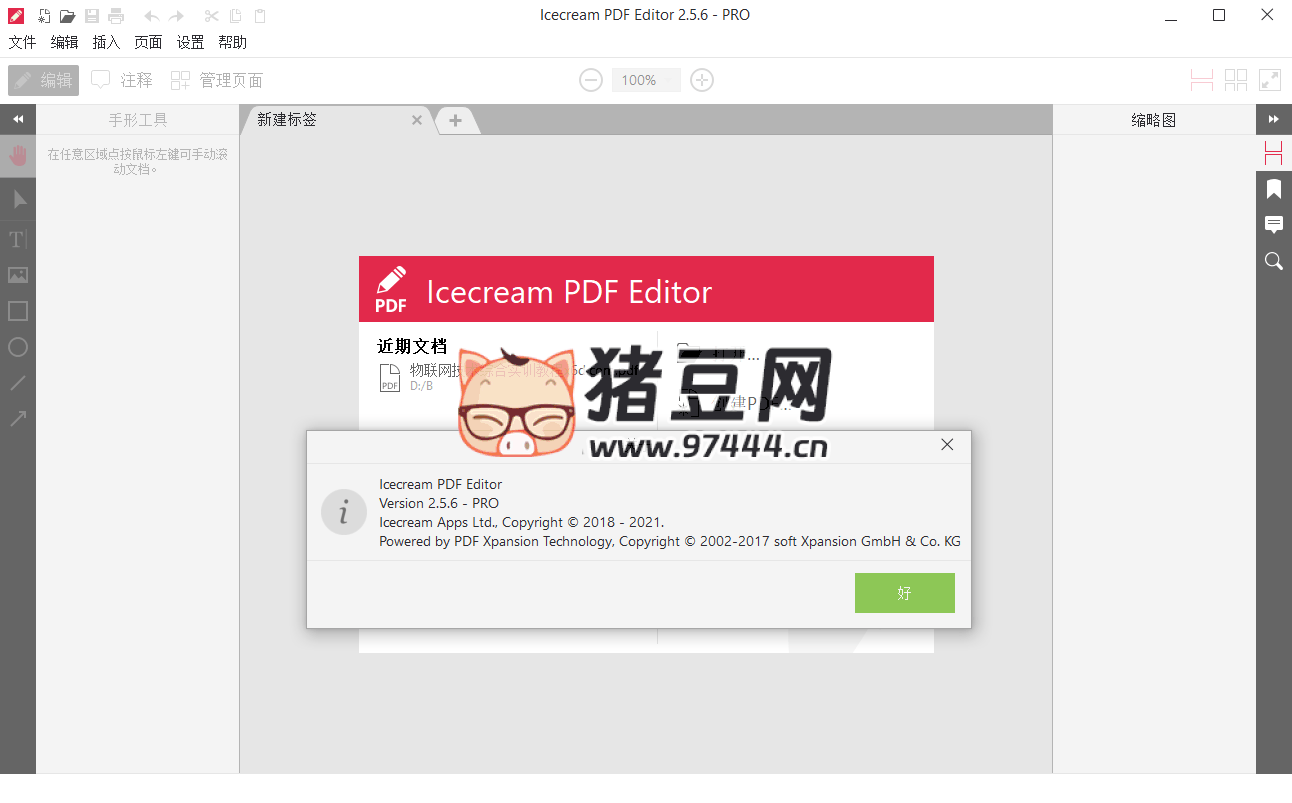
Task: Click 好 to close the About dialog
Action: (904, 592)
